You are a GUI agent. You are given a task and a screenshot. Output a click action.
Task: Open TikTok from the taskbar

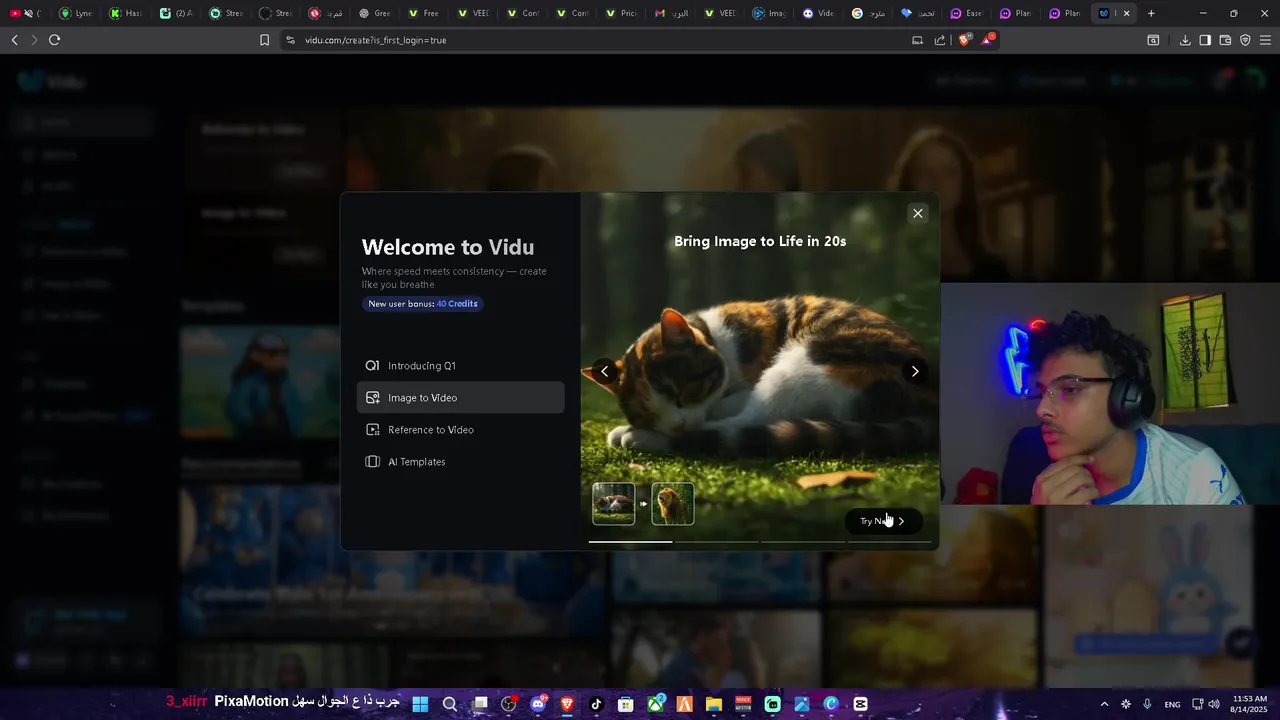coord(597,704)
